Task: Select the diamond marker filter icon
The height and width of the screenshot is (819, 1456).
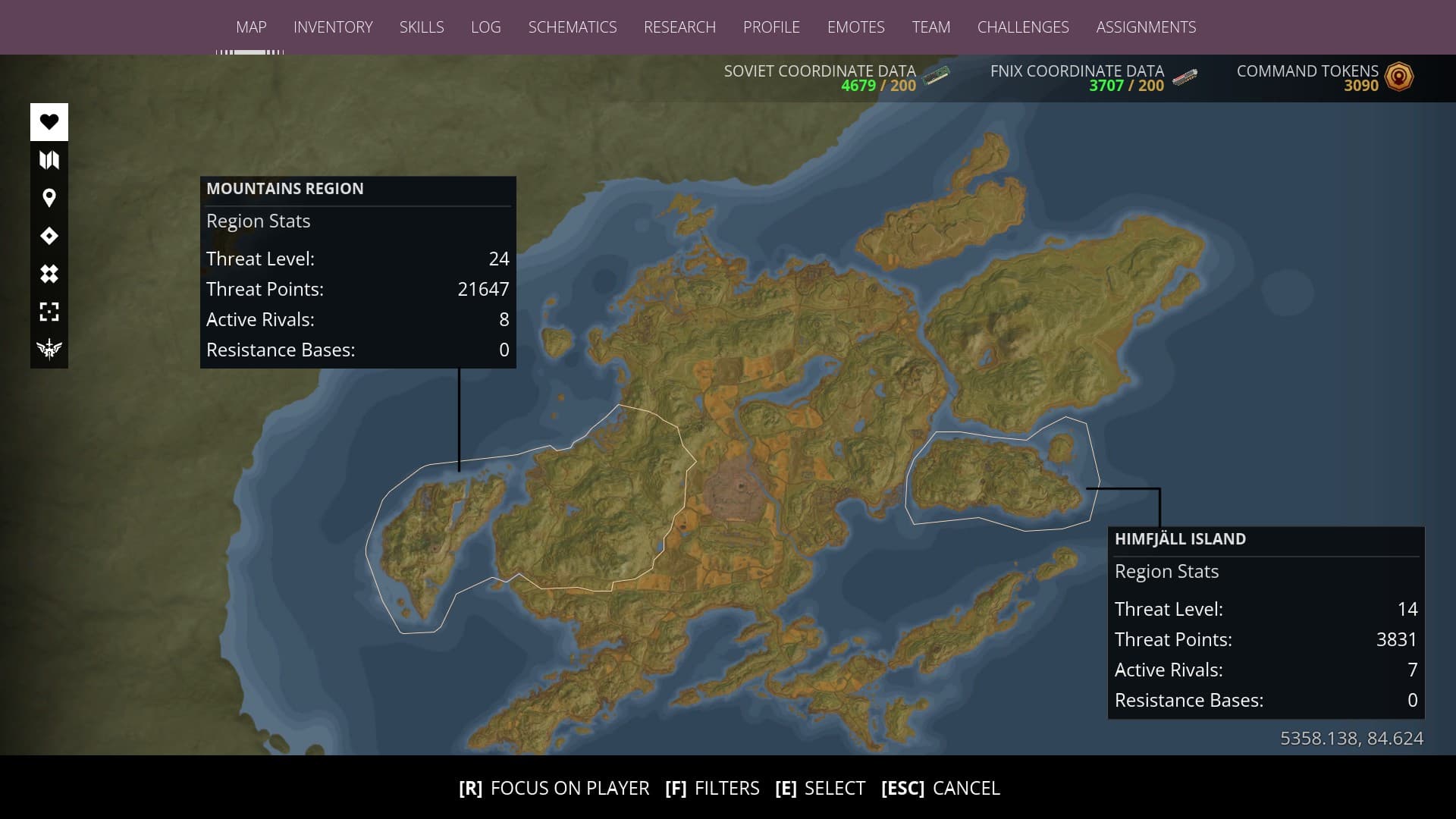Action: [x=49, y=236]
